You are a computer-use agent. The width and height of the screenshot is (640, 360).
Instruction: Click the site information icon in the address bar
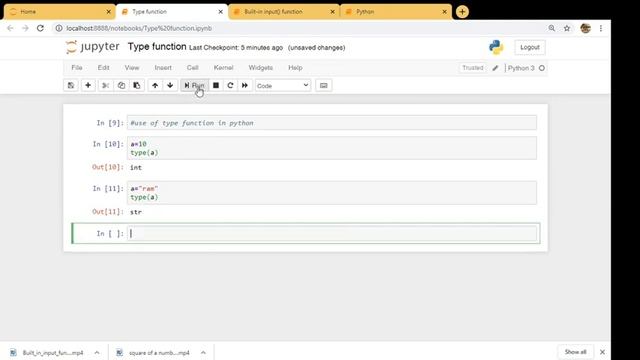pos(59,28)
